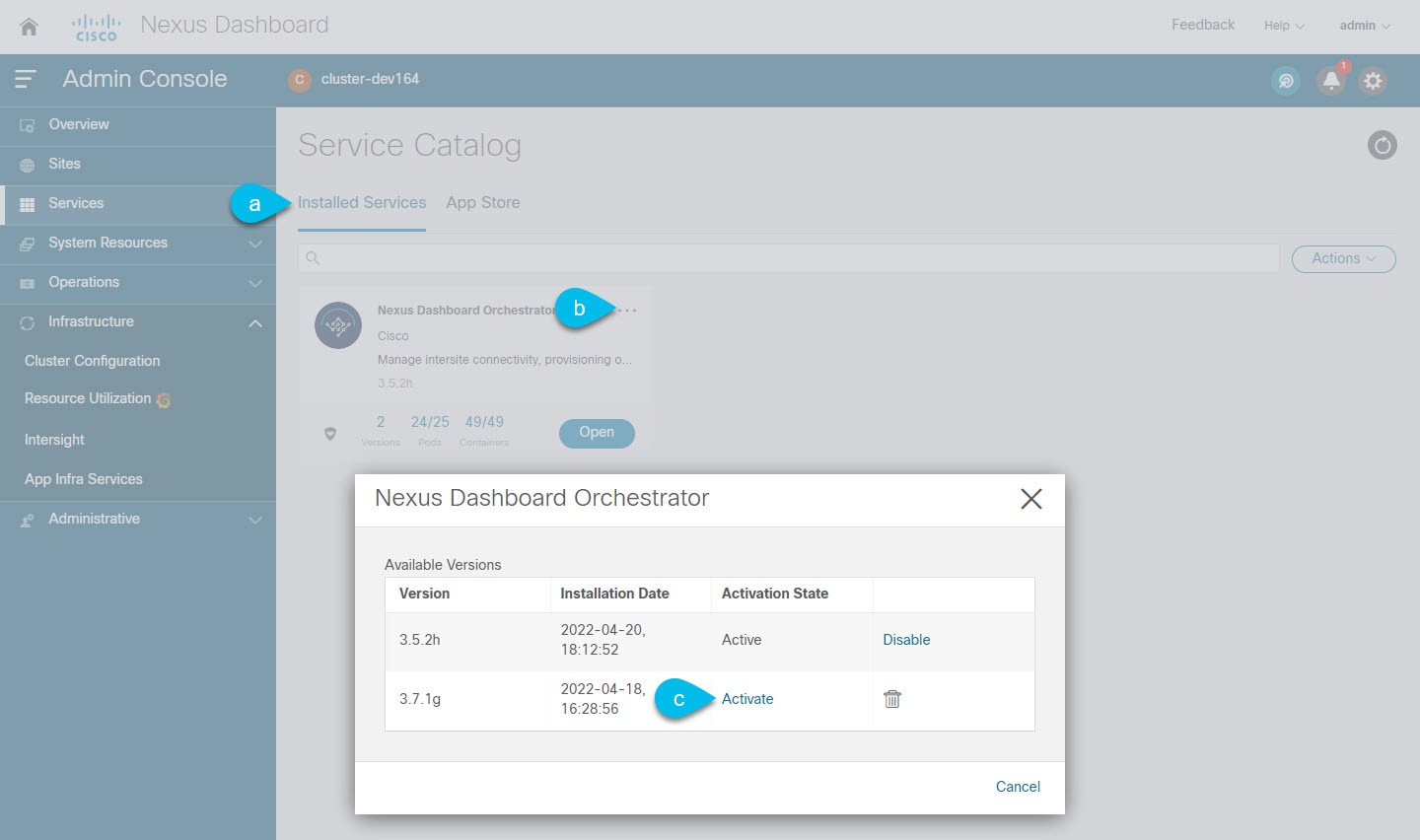Select Sites in the sidebar
1420x840 pixels.
[138, 165]
